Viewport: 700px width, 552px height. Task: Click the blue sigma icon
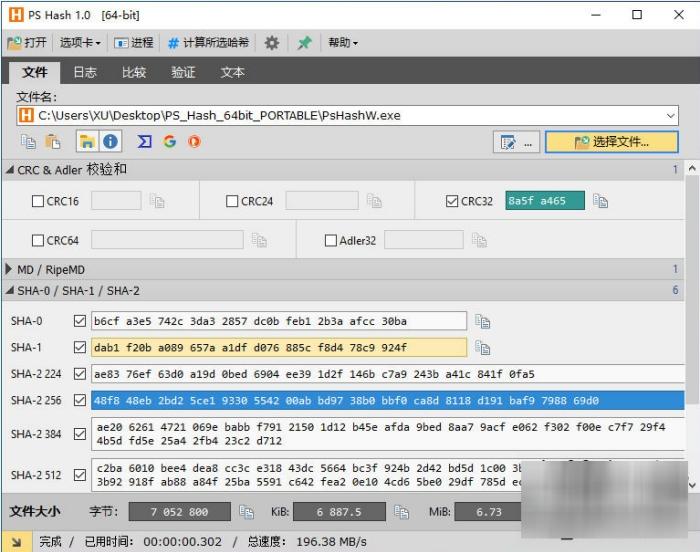point(145,141)
